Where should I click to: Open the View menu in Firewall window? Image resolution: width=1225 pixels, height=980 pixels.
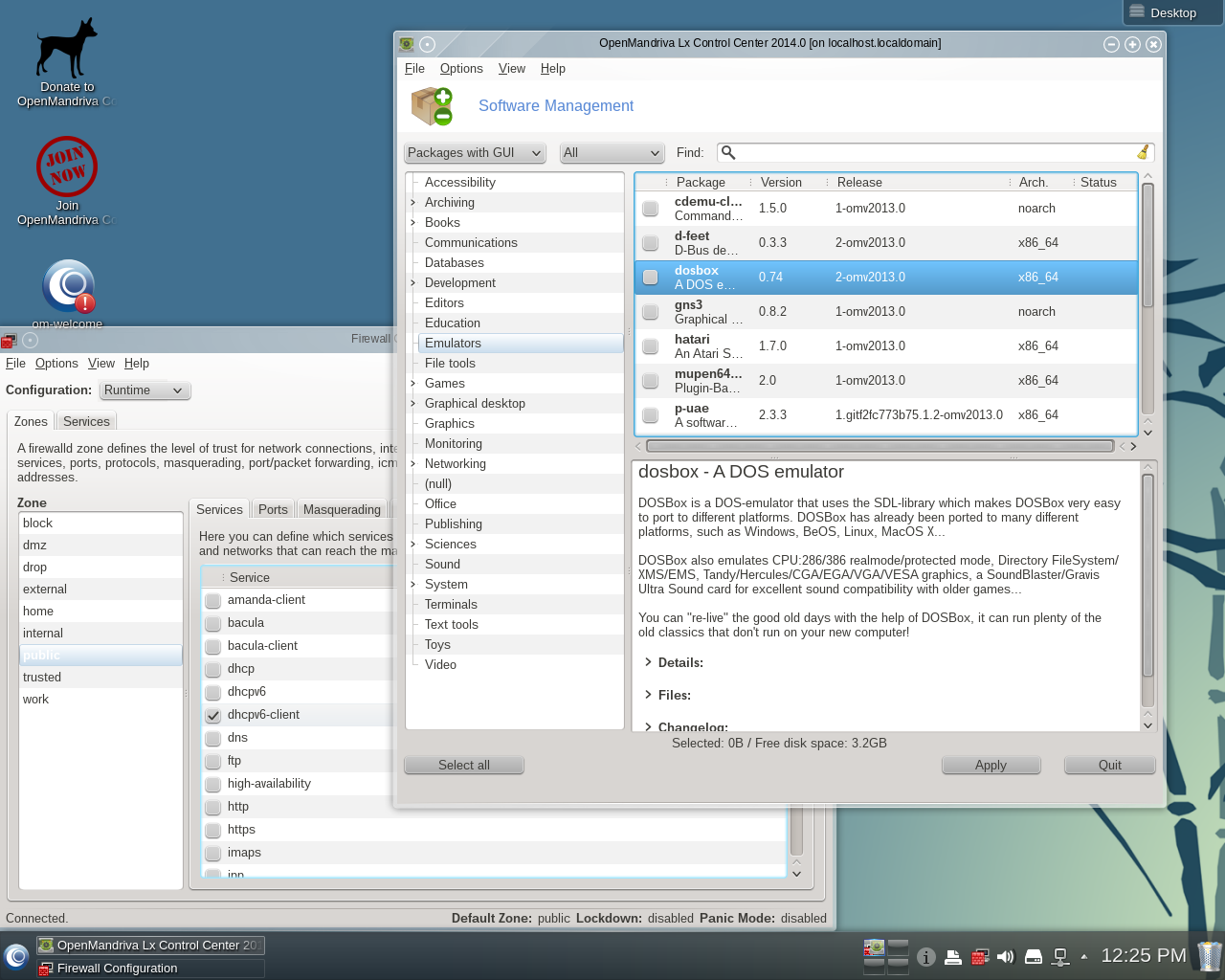pos(101,363)
